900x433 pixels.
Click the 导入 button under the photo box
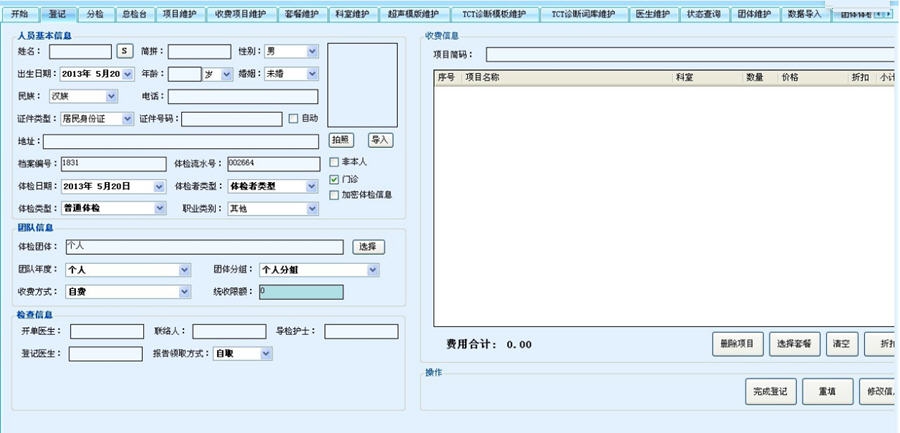[x=380, y=140]
